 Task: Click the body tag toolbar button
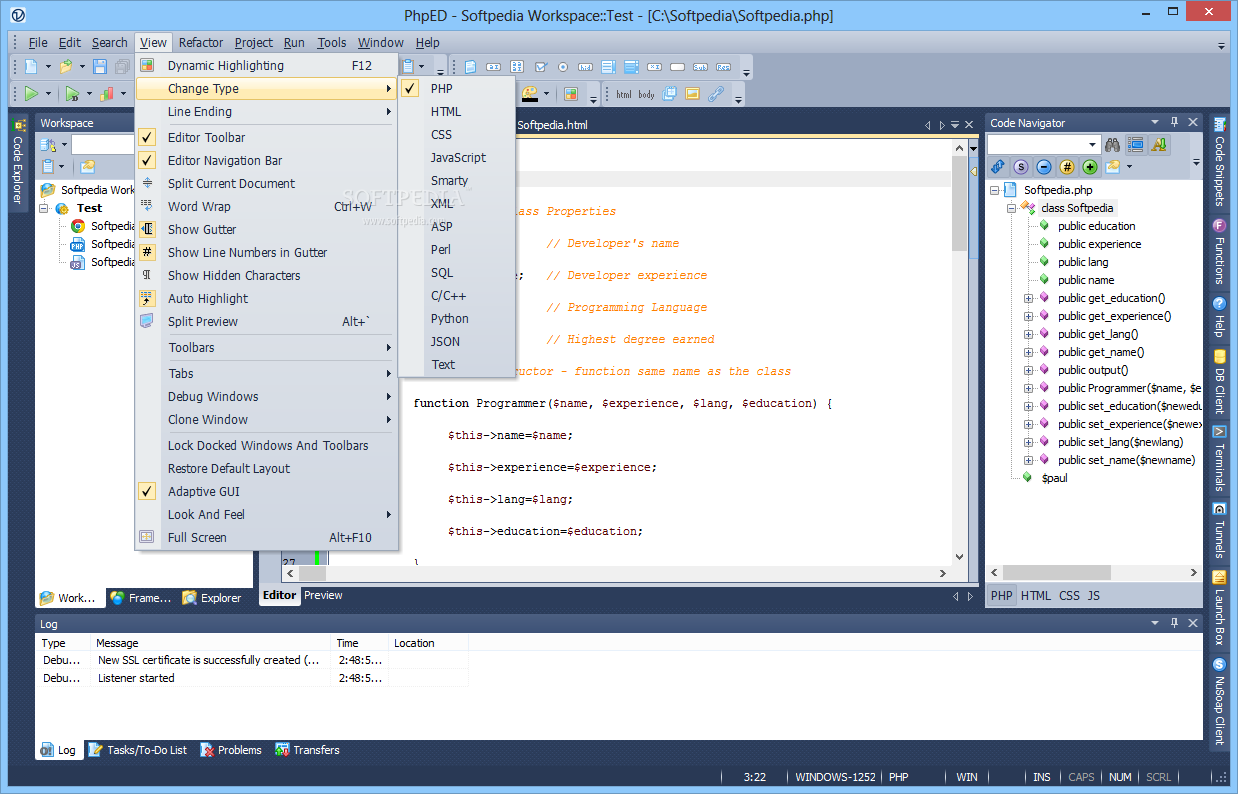point(647,94)
